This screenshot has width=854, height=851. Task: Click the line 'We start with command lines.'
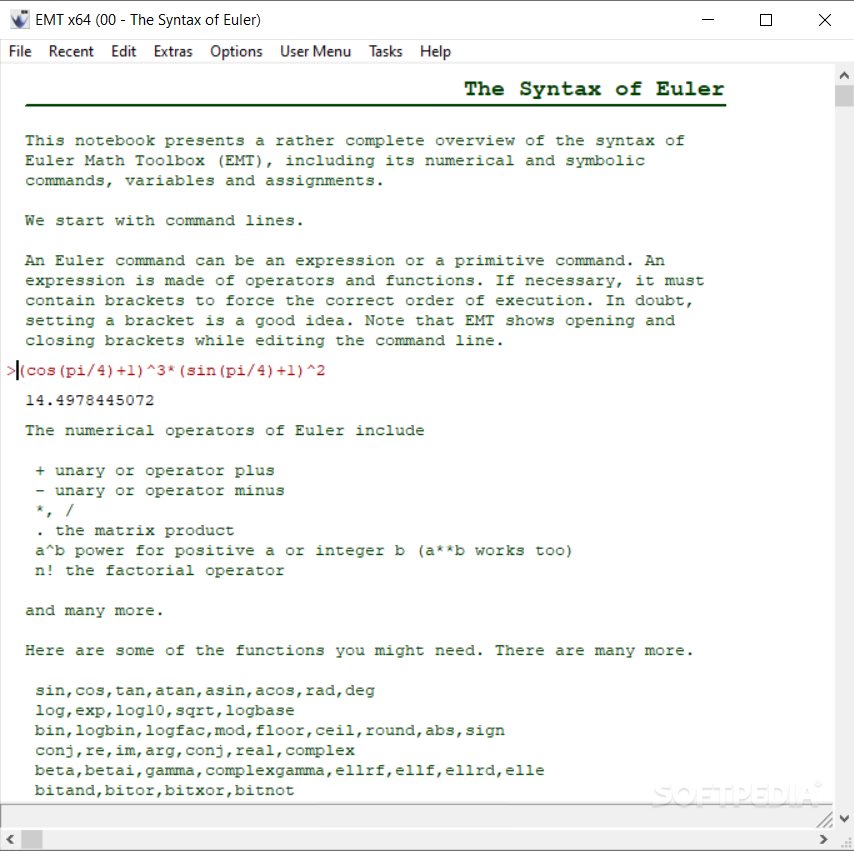[164, 221]
